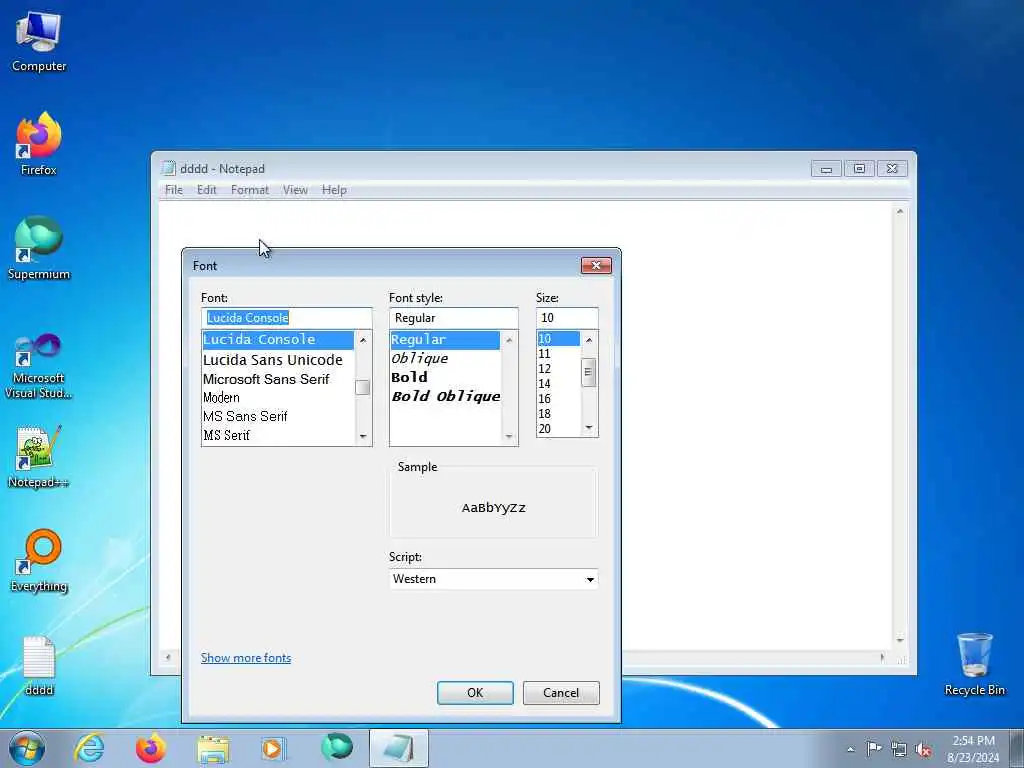Click size list scroll up arrow
The height and width of the screenshot is (768, 1024).
(x=588, y=340)
